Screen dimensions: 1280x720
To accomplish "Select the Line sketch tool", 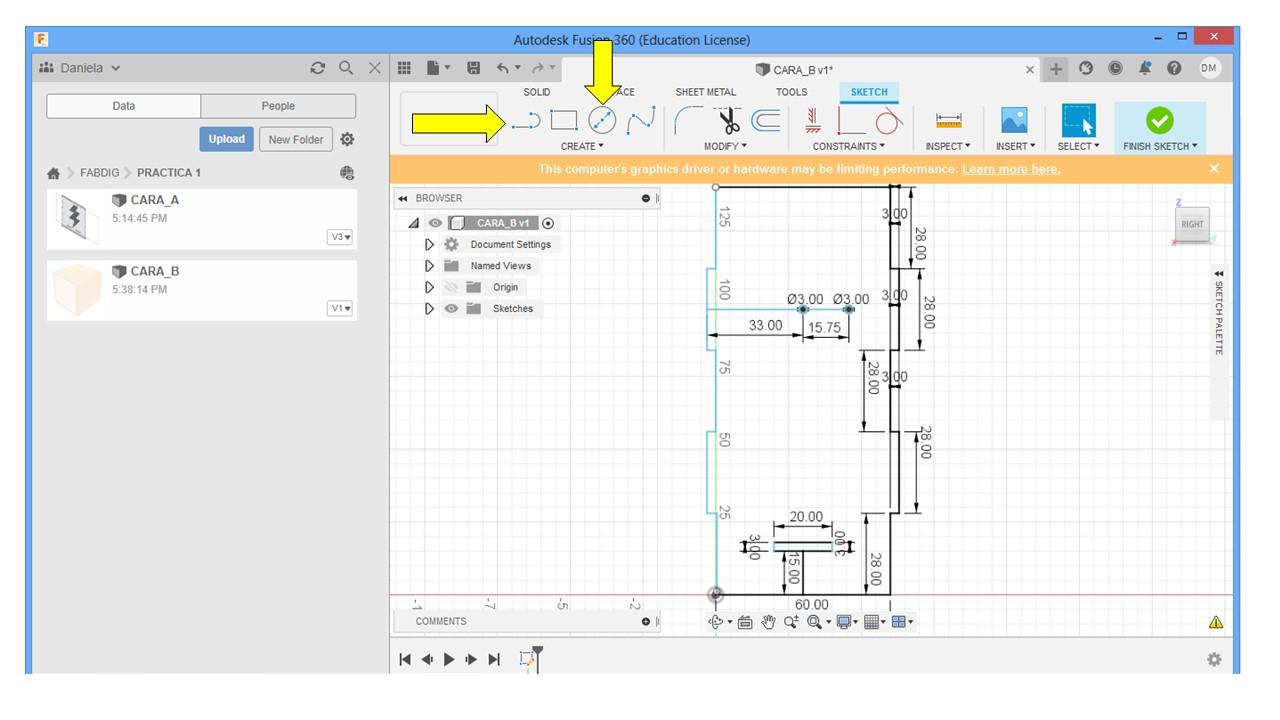I will point(526,121).
